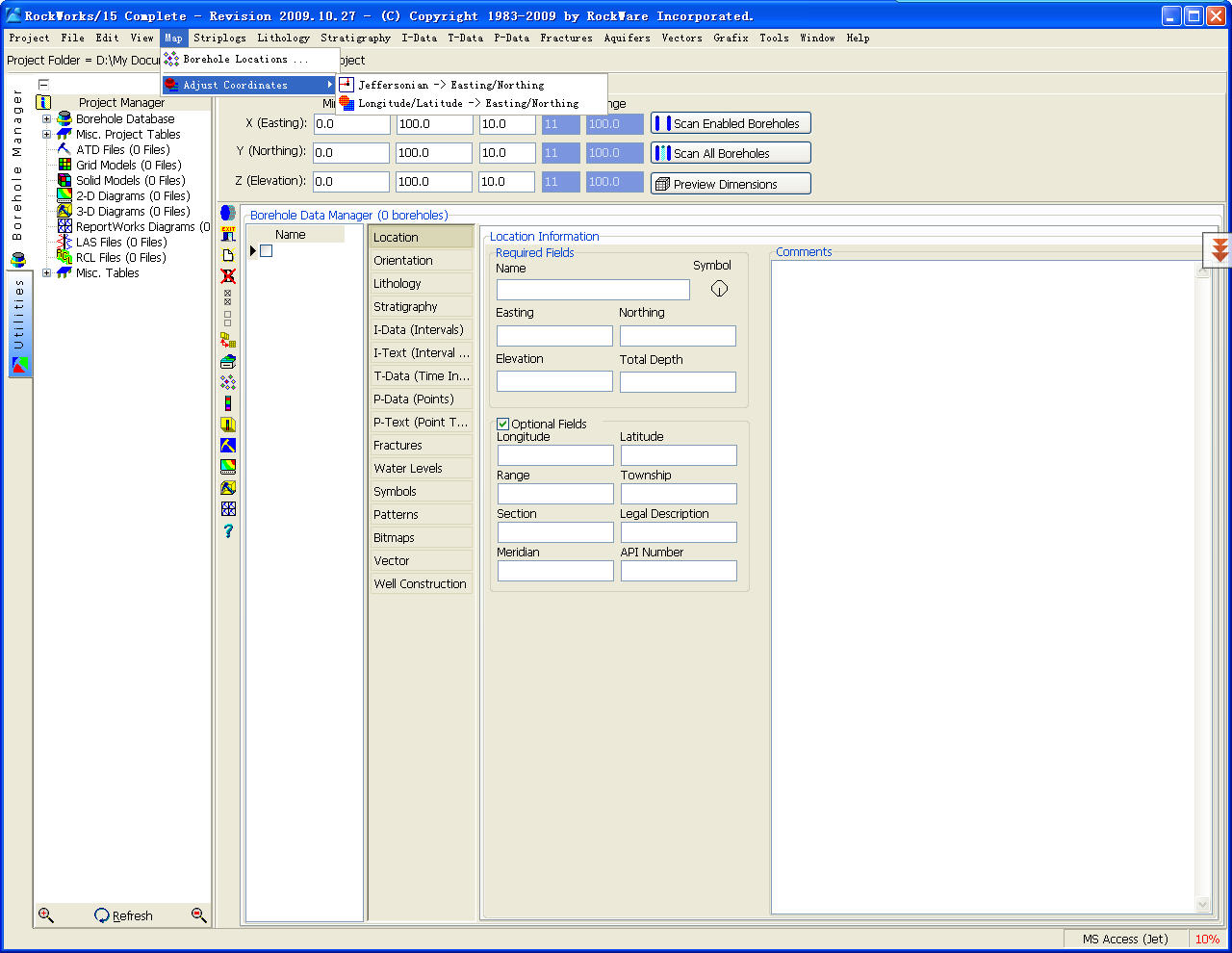Screen dimensions: 1232x953
Task: Click the transfer data icon with red arrows
Action: tap(228, 340)
